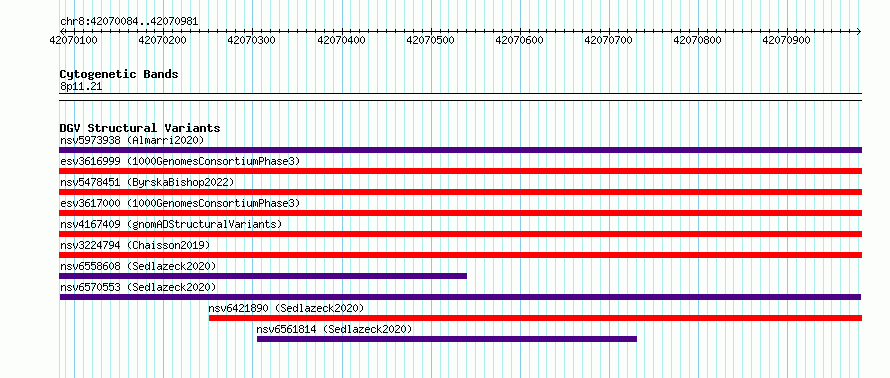Image resolution: width=890 pixels, height=378 pixels.
Task: Select the purple bar for nsv5973938
Action: 460,150
